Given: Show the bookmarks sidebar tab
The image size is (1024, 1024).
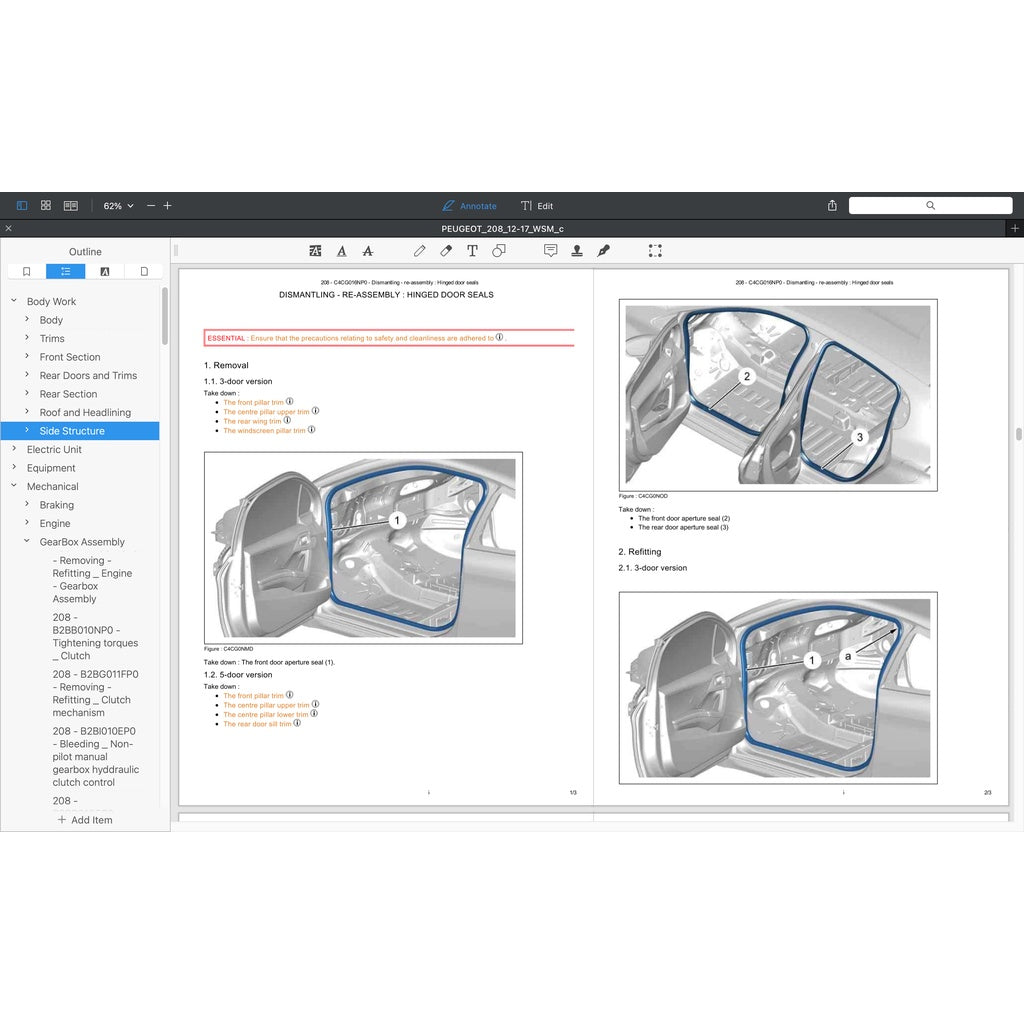Looking at the screenshot, I should (27, 271).
